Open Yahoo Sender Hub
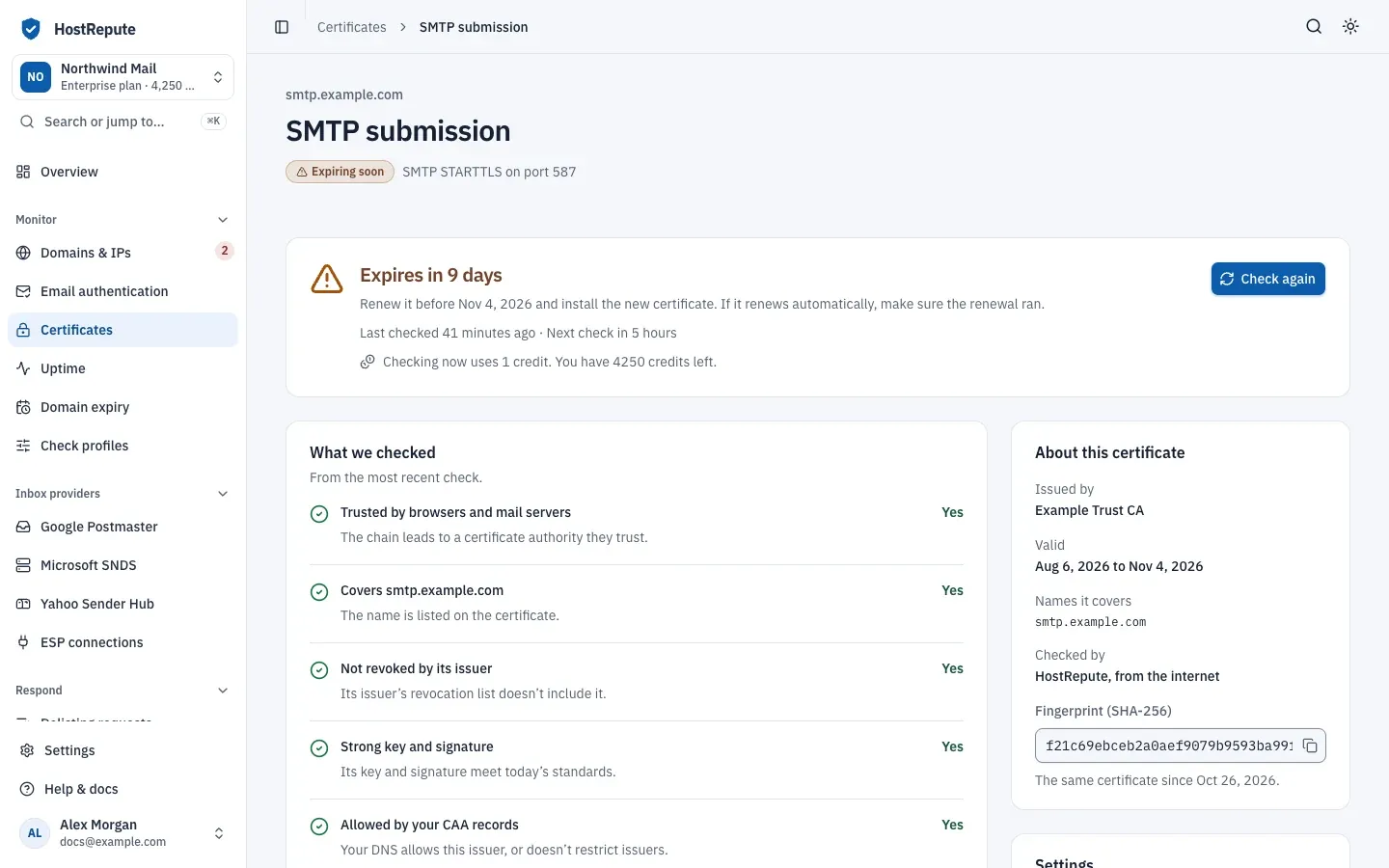The image size is (1389, 868). coord(123,604)
